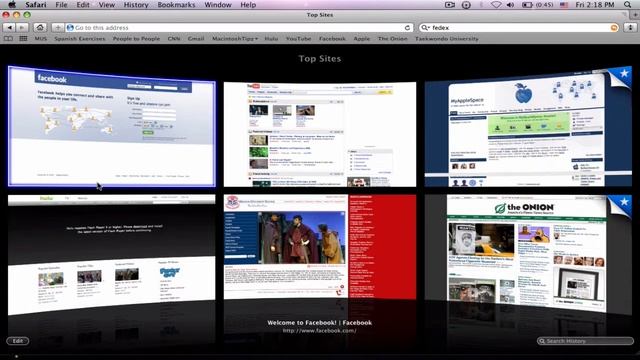Open the YouTube bookmark
Image resolution: width=640 pixels, height=360 pixels.
coord(298,39)
